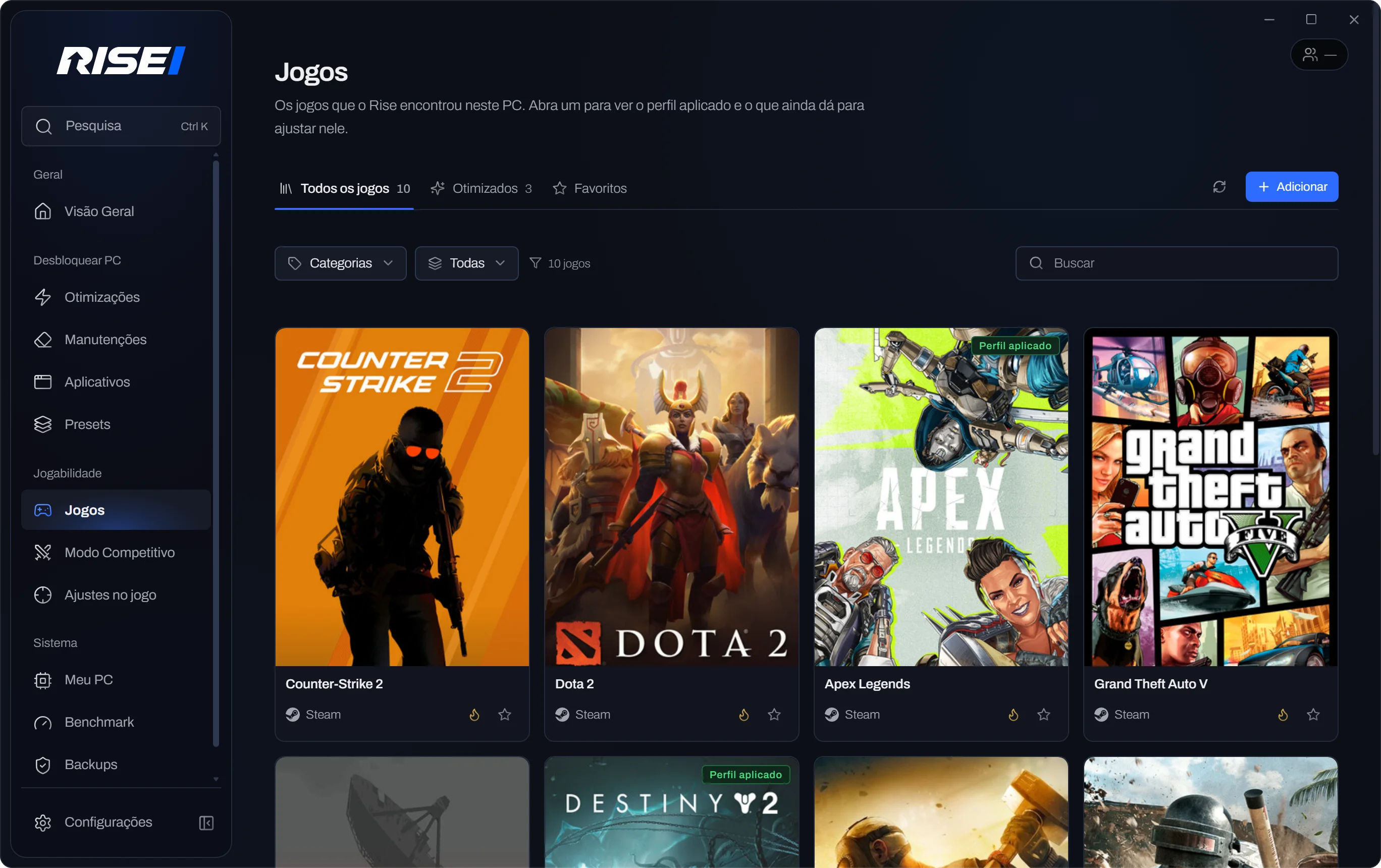
Task: Click Perfil aplicado badge on Destiny 2
Action: coord(746,775)
